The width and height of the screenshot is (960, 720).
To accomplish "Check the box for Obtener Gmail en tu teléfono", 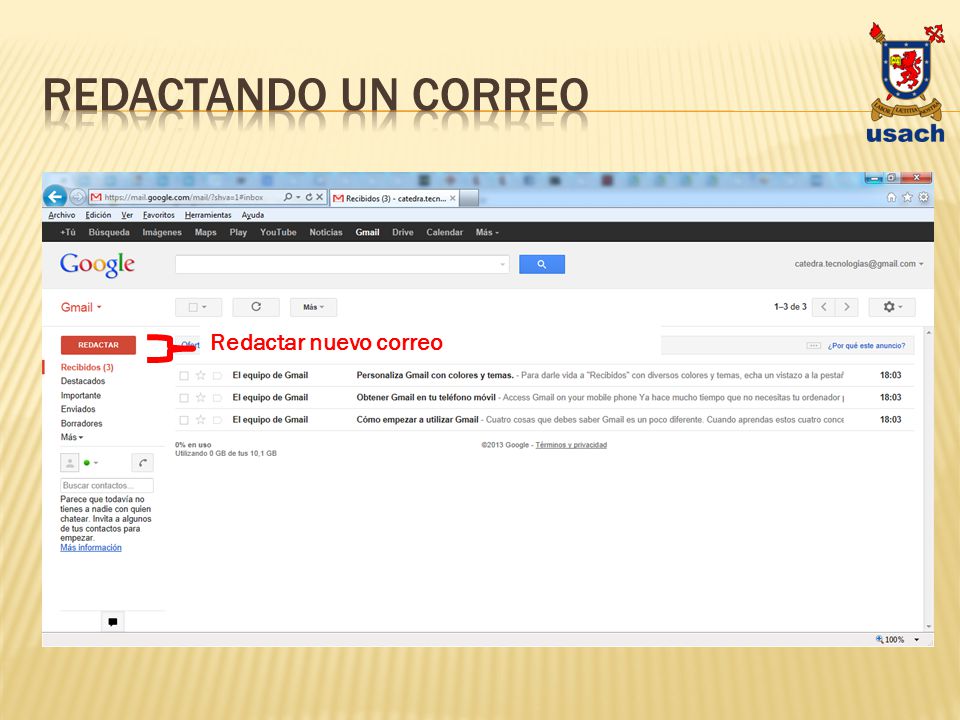I will [184, 397].
